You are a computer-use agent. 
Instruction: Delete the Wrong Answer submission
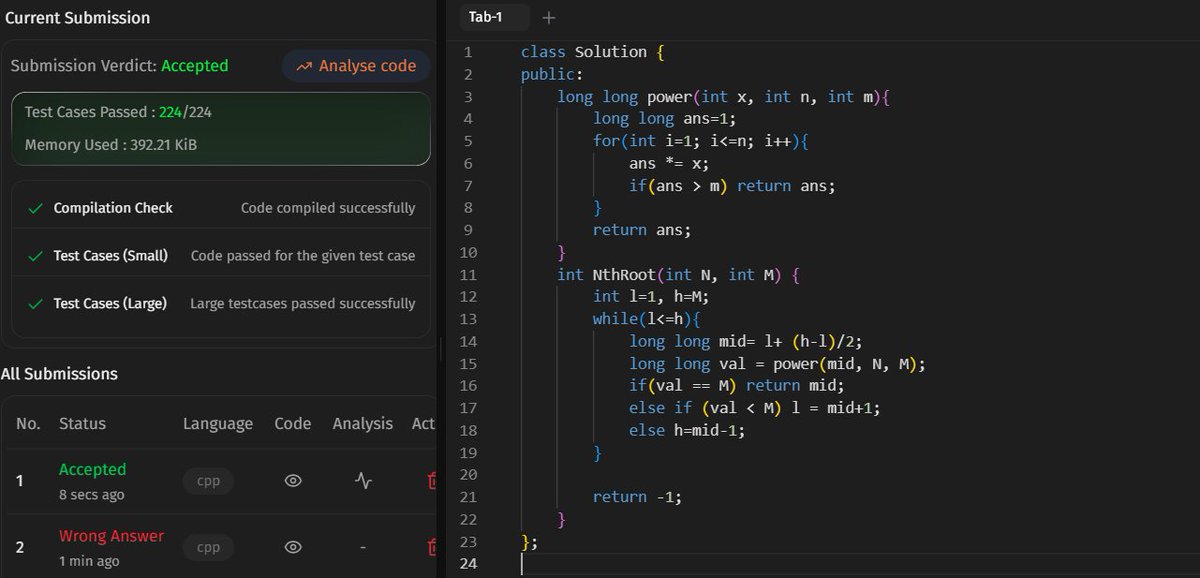(432, 547)
